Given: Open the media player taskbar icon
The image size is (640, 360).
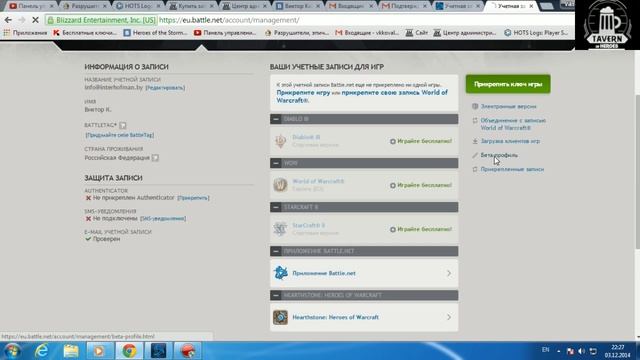Looking at the screenshot, I should [x=100, y=351].
